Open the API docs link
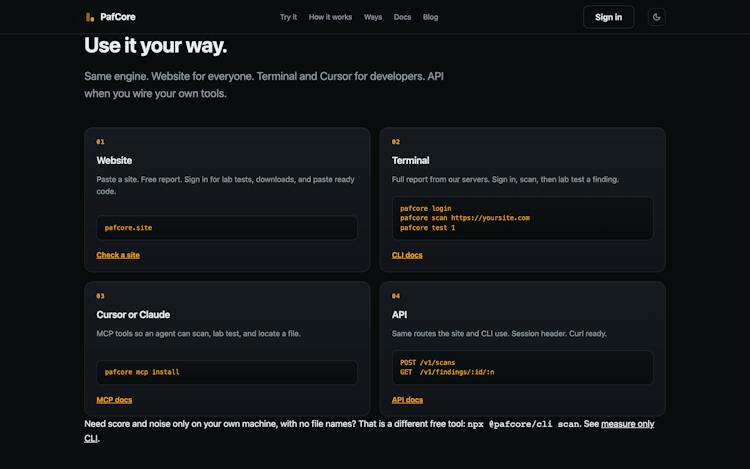This screenshot has height=469, width=750. (407, 400)
